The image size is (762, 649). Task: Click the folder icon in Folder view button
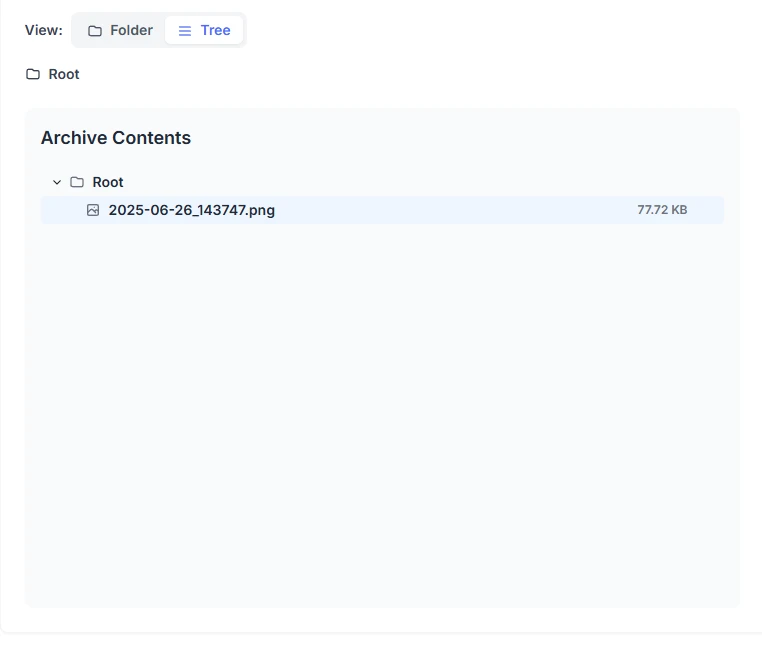click(x=95, y=31)
